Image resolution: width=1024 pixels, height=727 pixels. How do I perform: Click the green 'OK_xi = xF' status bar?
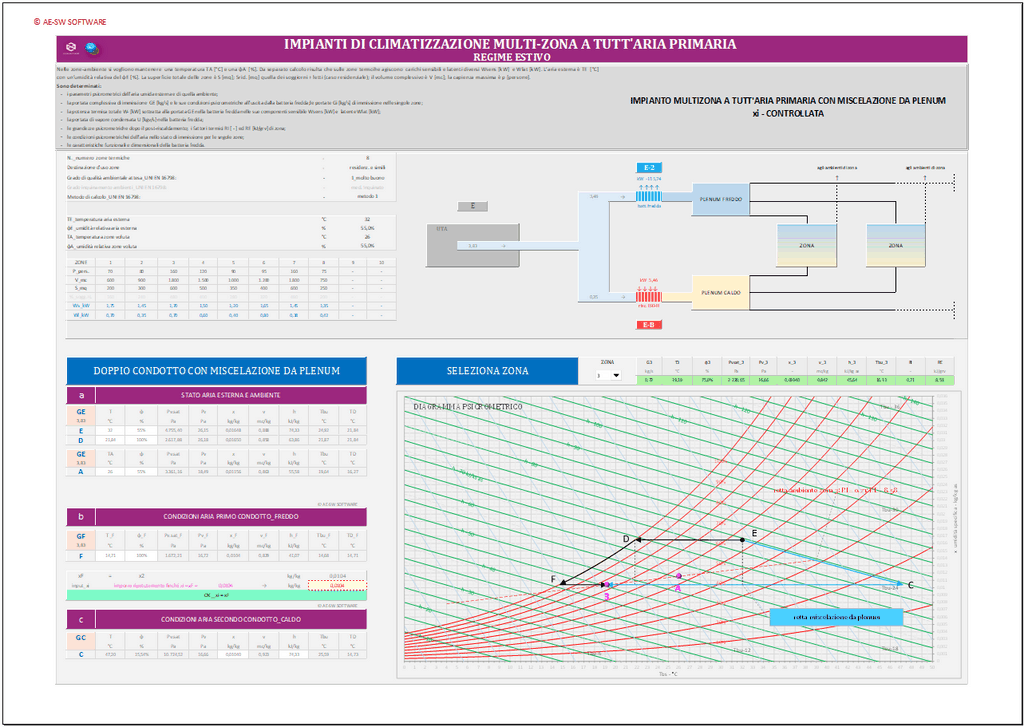click(217, 595)
